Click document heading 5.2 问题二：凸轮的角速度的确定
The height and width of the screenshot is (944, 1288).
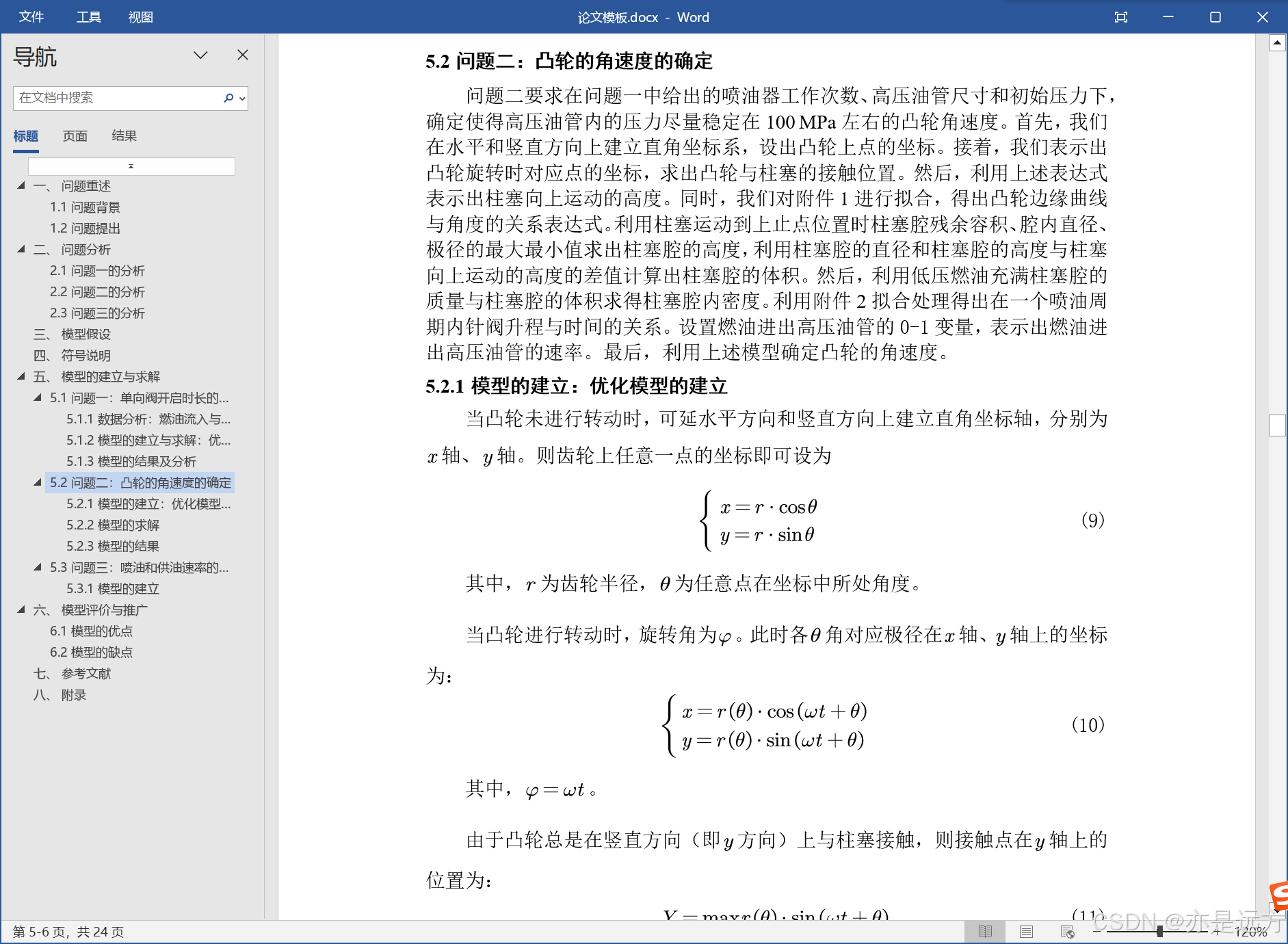tap(568, 62)
